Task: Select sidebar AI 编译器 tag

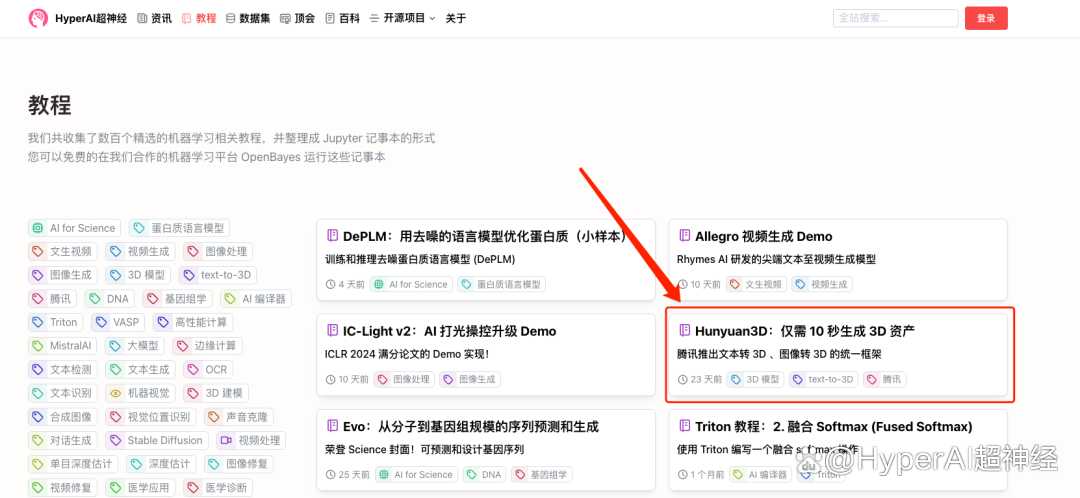Action: [x=256, y=298]
